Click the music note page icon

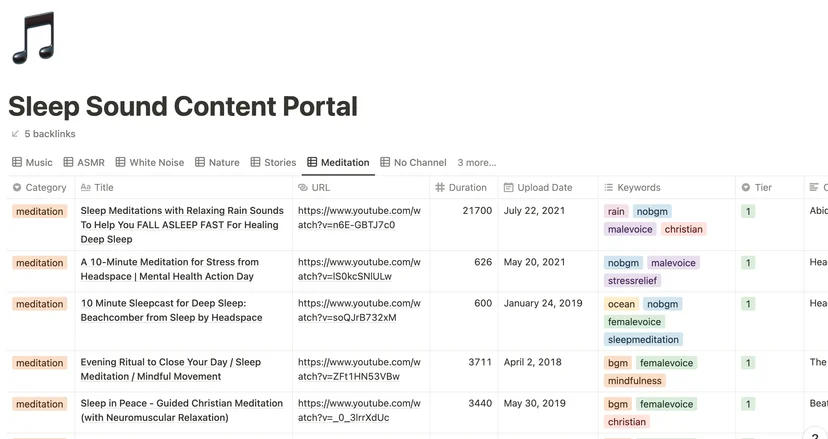coord(34,38)
